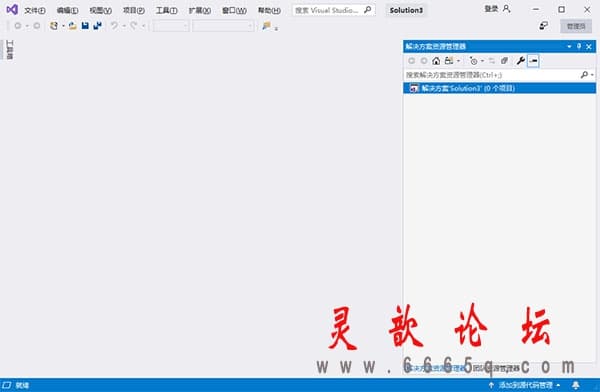Click the new project toolbar icon
The height and width of the screenshot is (392, 600).
(54, 26)
